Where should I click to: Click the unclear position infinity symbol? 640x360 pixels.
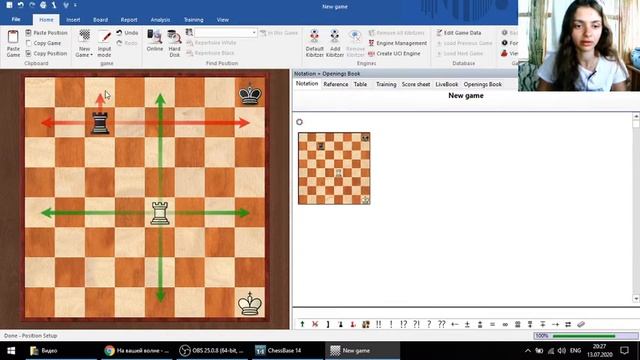pos(505,324)
